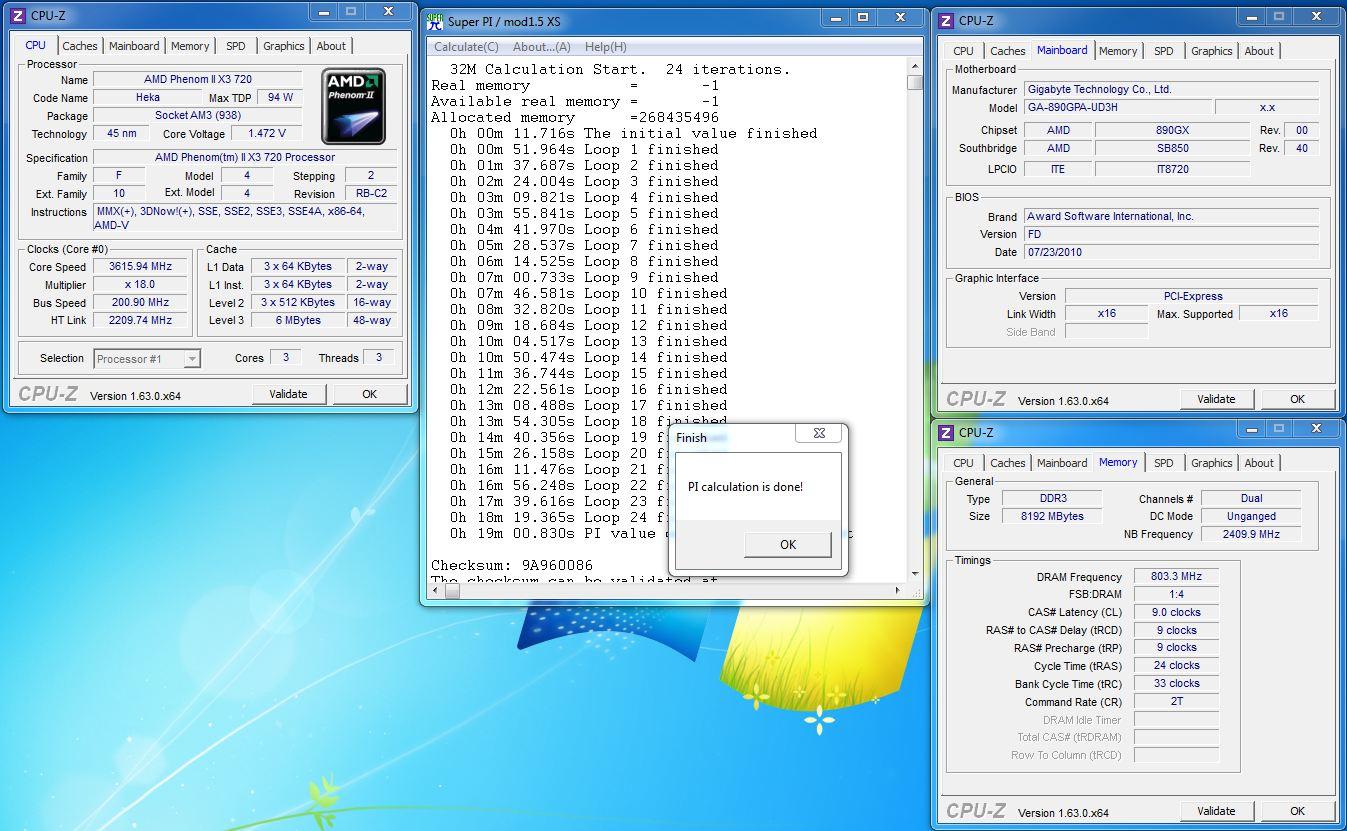
Task: Open Graphics tab in Mainboard window
Action: click(1212, 51)
